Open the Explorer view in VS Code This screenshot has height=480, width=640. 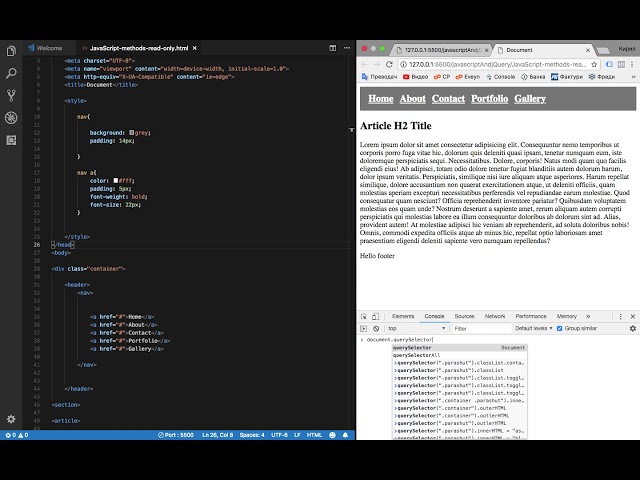coord(11,51)
